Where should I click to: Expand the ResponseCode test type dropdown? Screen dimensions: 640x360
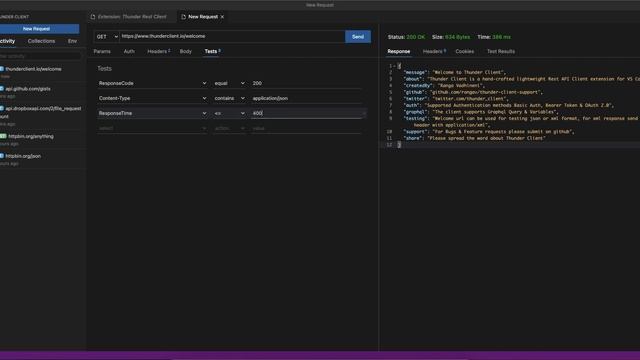click(152, 83)
